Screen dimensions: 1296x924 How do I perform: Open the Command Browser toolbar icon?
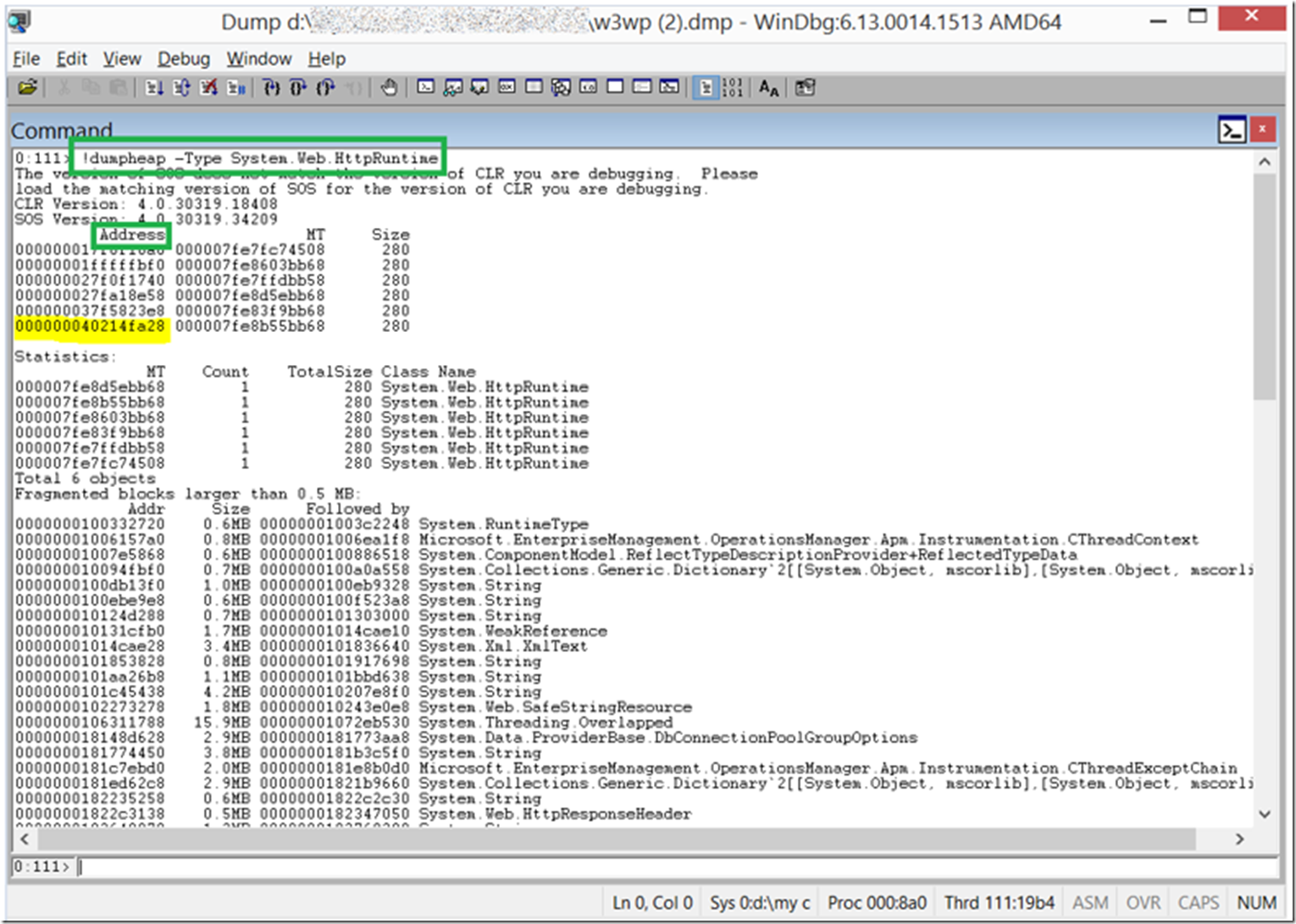pos(669,87)
